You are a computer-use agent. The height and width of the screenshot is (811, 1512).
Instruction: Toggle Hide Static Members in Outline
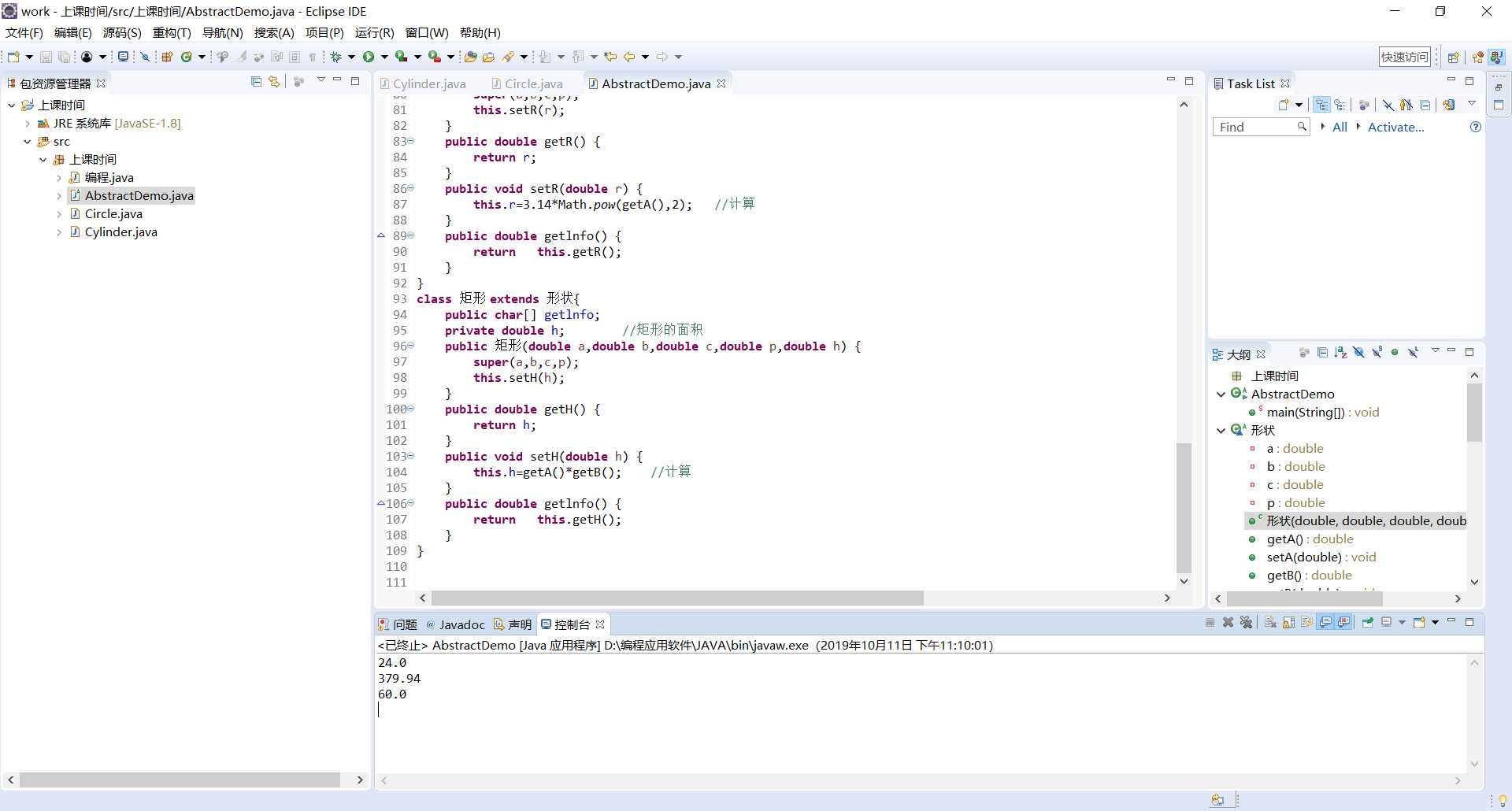1377,353
